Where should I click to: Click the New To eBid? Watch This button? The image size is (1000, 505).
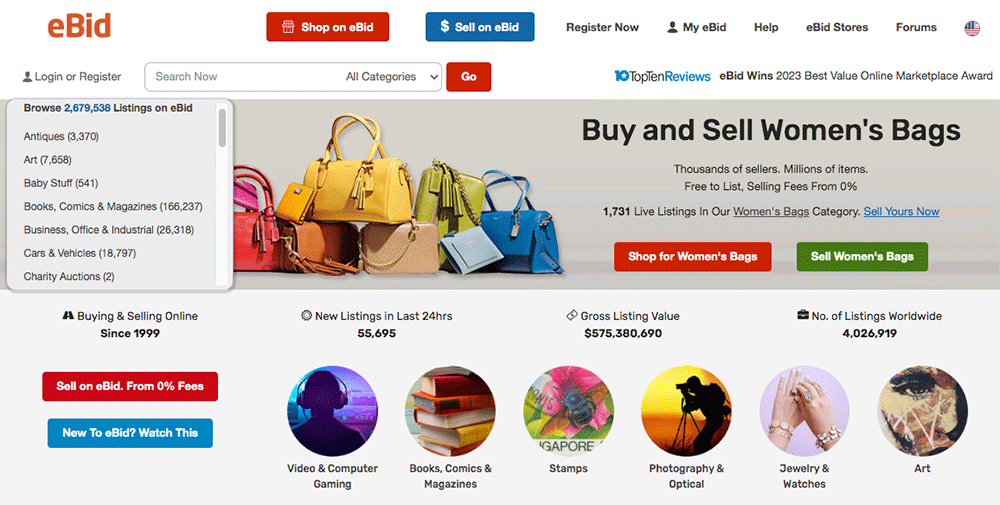tap(130, 433)
